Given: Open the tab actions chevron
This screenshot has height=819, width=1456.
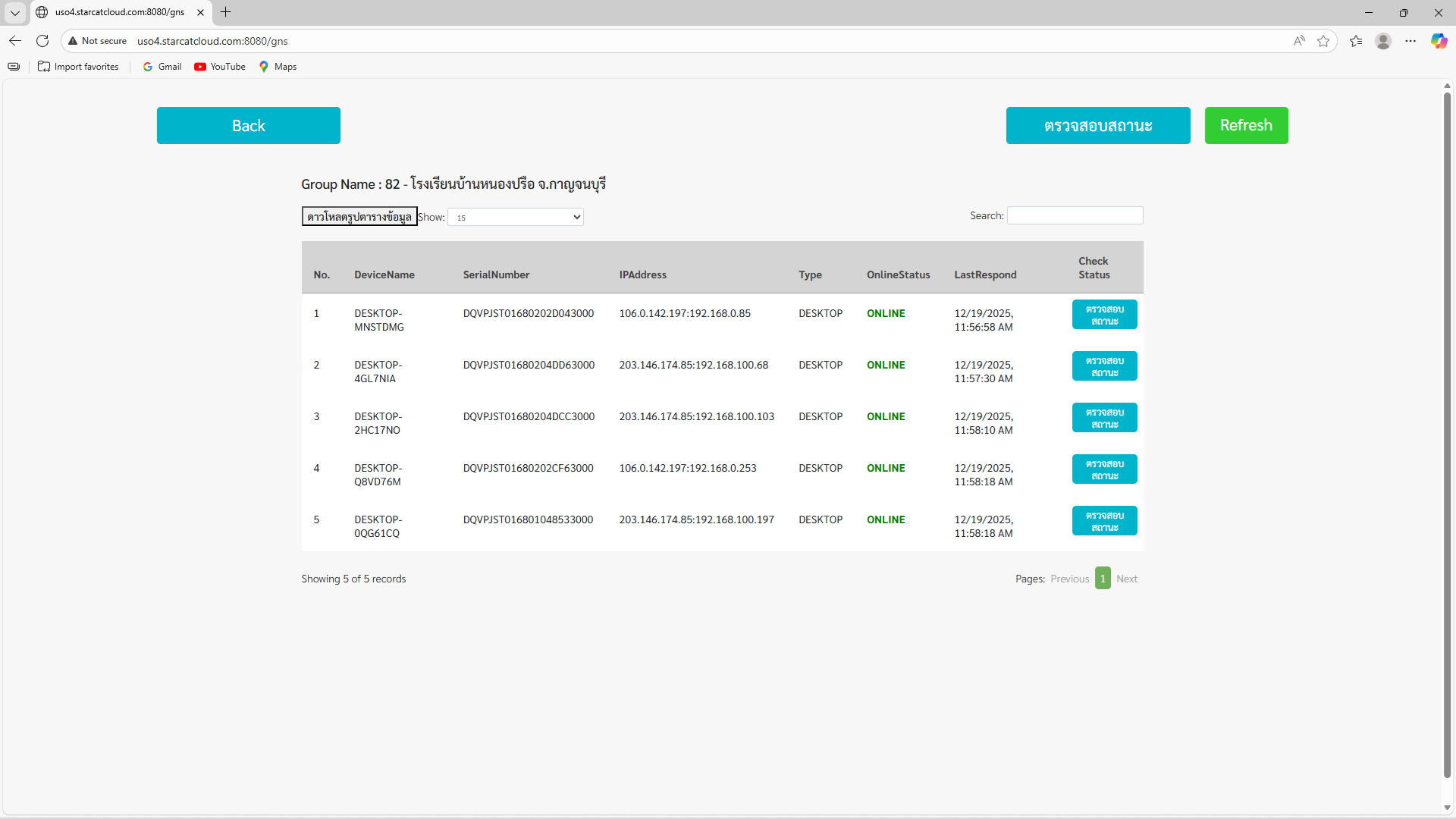Looking at the screenshot, I should (x=14, y=12).
